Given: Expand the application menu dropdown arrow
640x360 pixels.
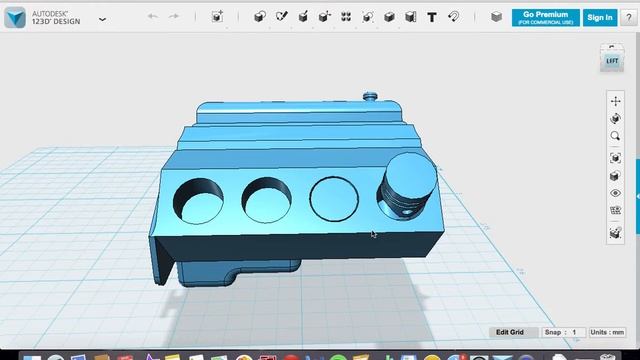Looking at the screenshot, I should tap(102, 19).
